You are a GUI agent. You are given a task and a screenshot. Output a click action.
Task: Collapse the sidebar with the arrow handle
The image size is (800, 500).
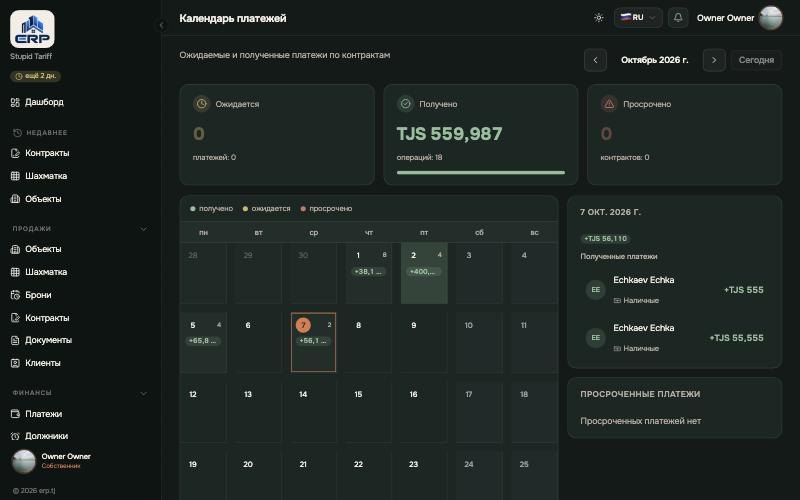(161, 25)
